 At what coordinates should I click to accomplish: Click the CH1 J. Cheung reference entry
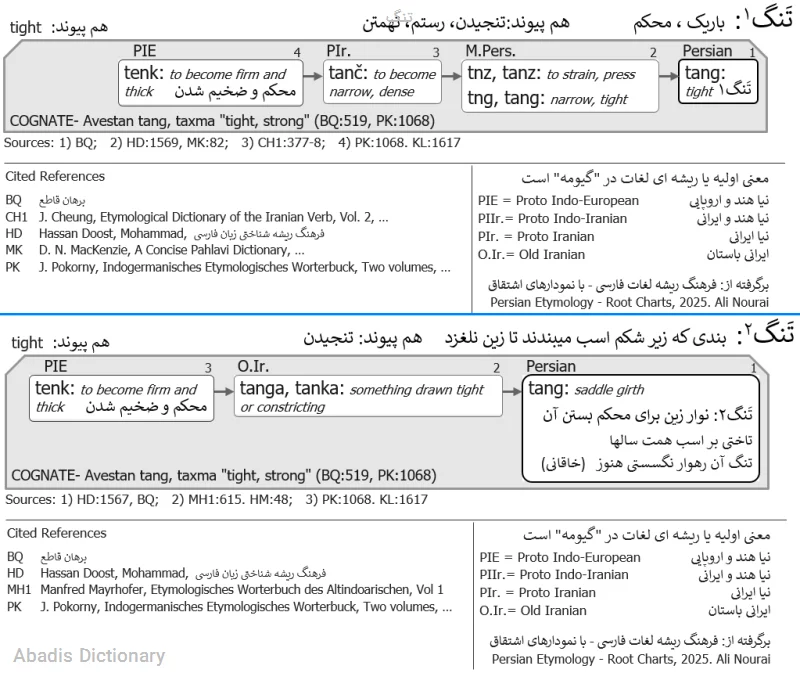[x=197, y=217]
